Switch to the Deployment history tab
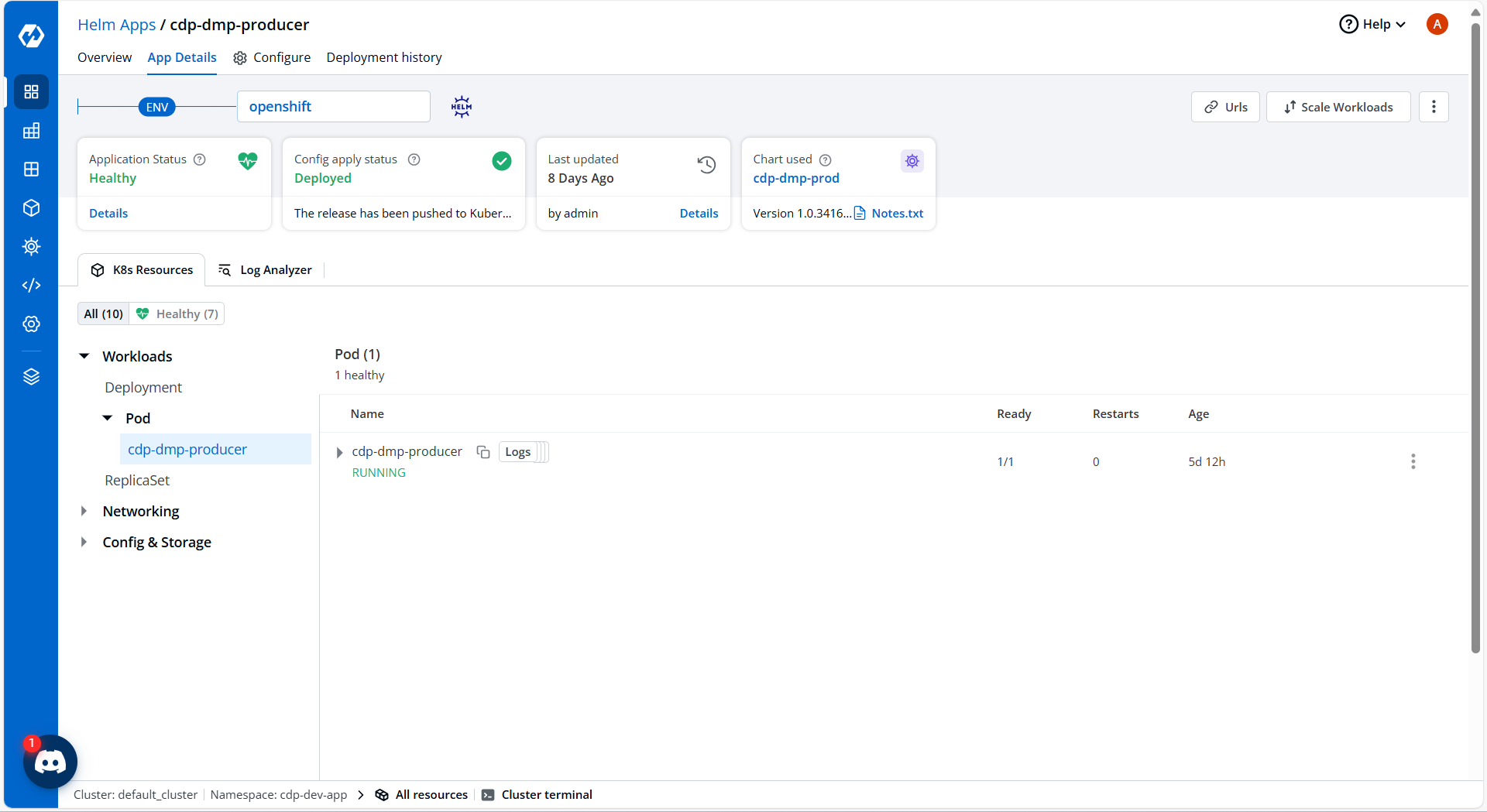Screen dimensions: 1487x812 click(384, 57)
